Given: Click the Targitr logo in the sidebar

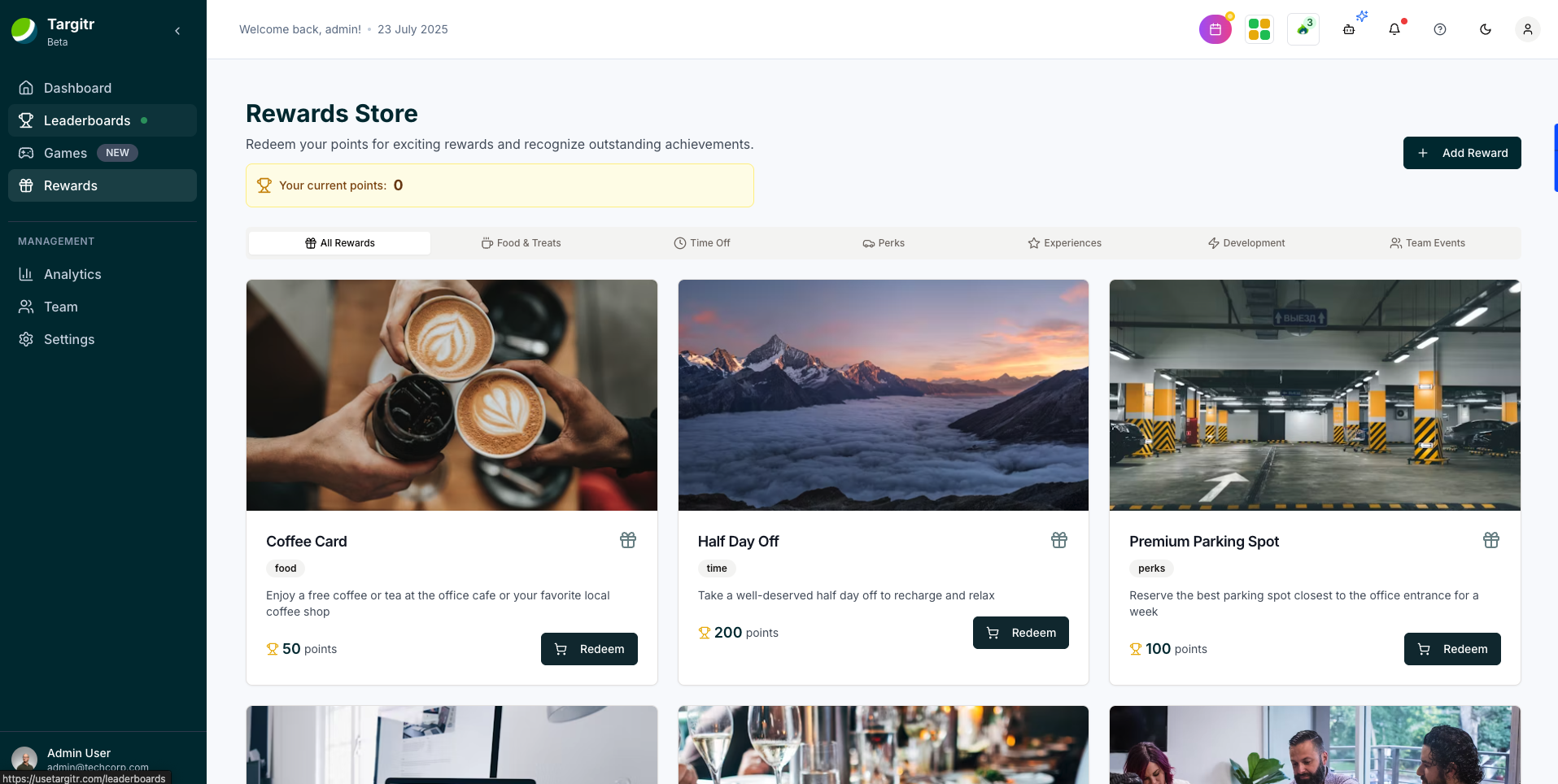Looking at the screenshot, I should point(24,30).
